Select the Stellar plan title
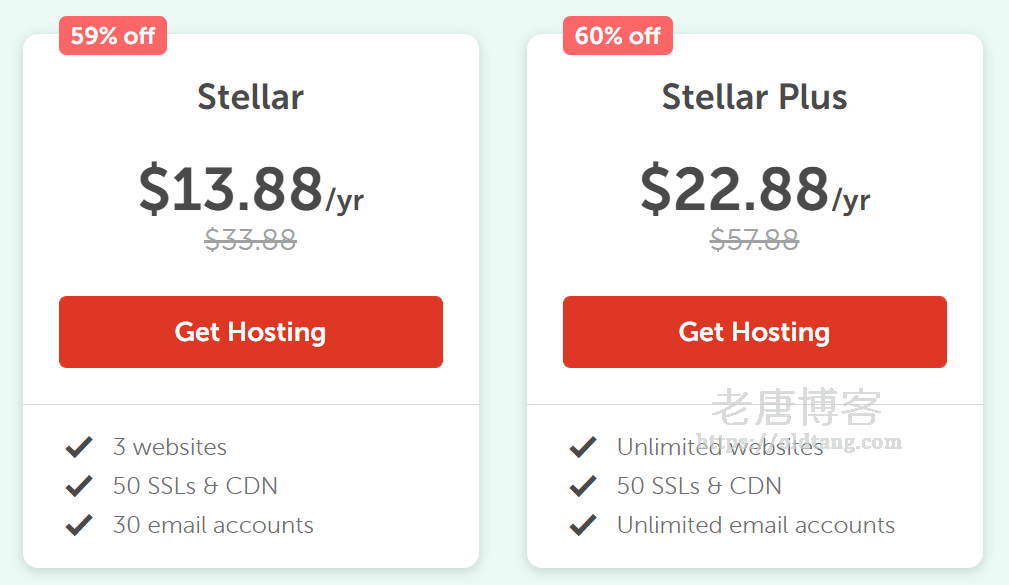This screenshot has width=1009, height=585. pyautogui.click(x=250, y=97)
